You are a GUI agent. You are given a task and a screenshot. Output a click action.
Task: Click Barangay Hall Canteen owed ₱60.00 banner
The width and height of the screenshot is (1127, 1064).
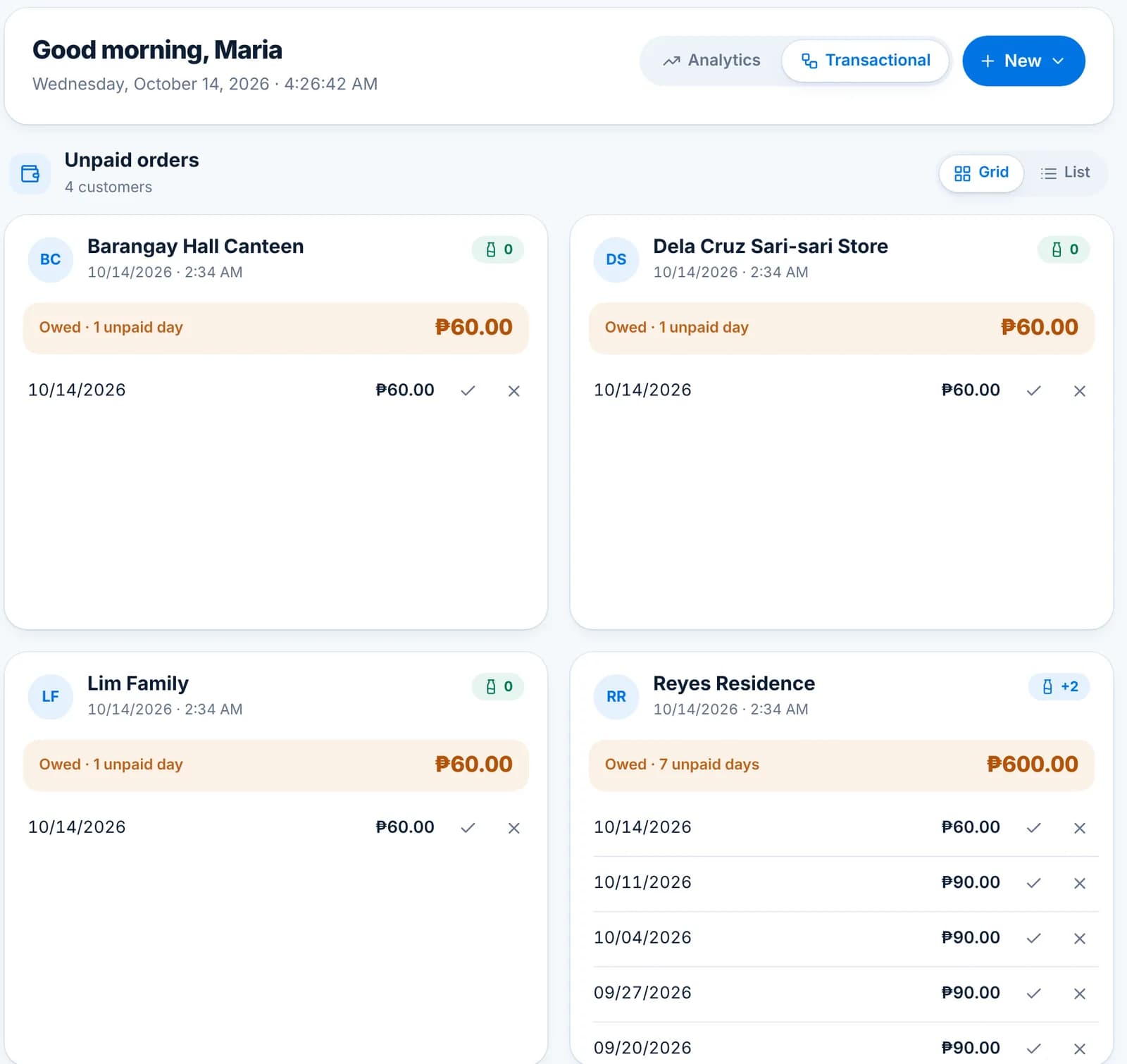(x=275, y=328)
